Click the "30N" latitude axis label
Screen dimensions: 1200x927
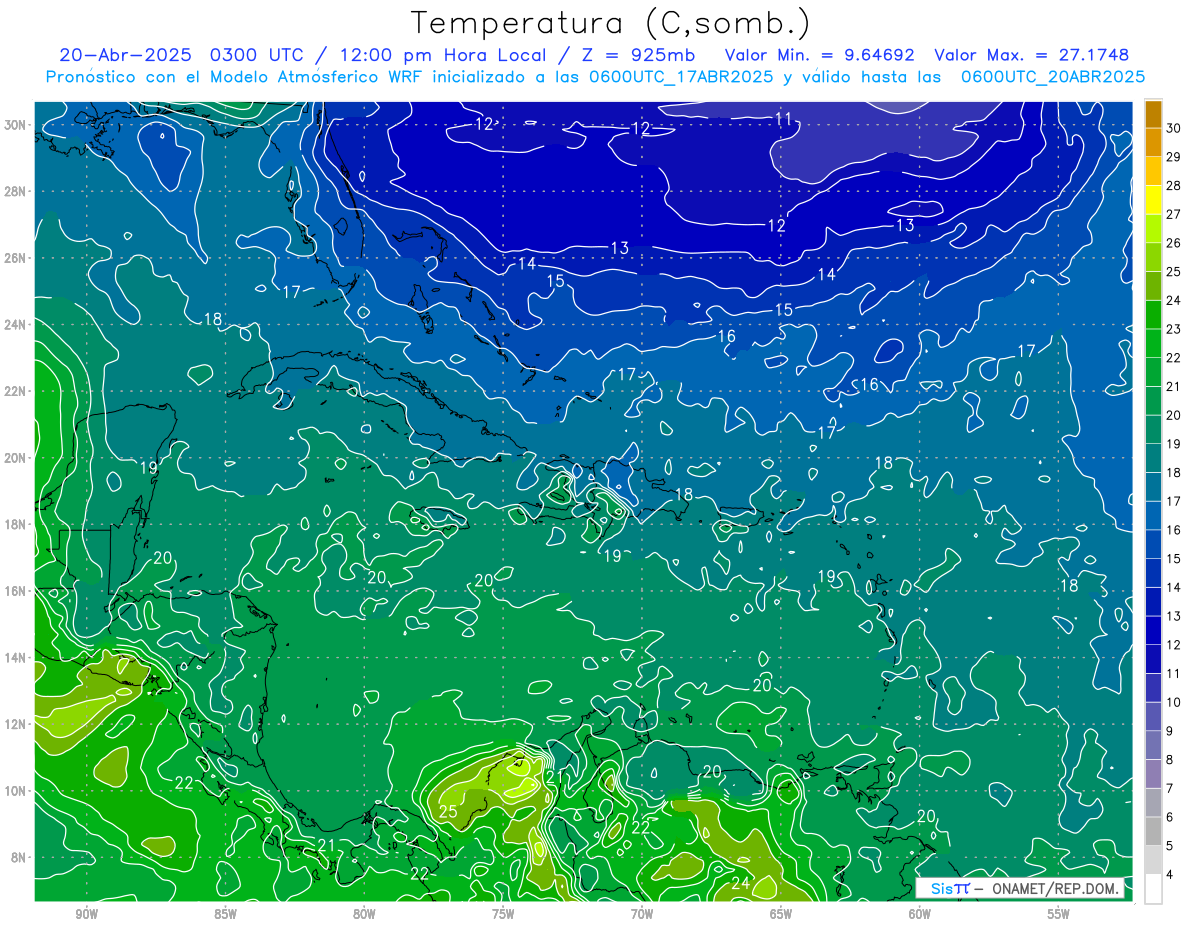pyautogui.click(x=17, y=125)
